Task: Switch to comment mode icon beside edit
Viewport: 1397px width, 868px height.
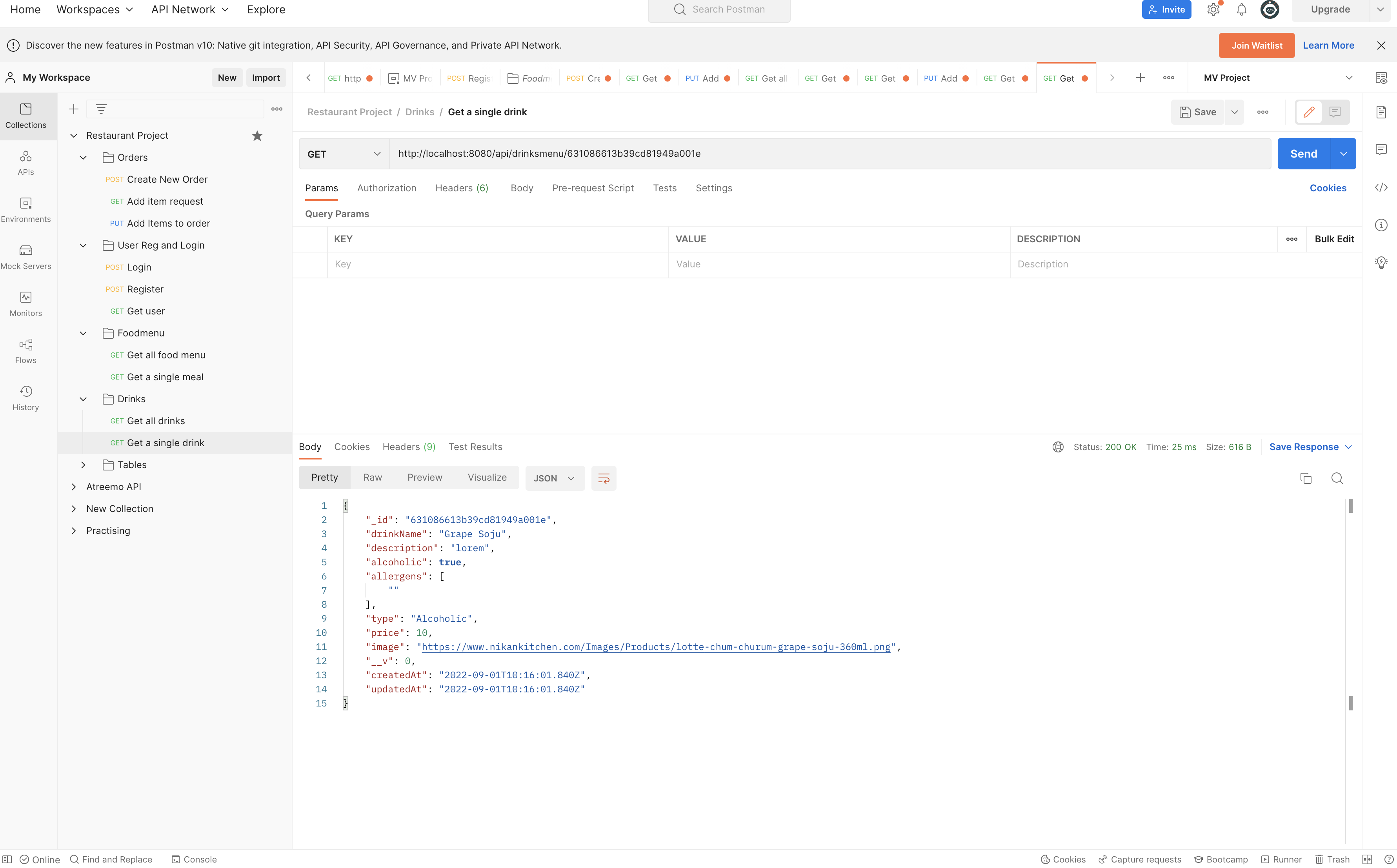Action: [1335, 112]
